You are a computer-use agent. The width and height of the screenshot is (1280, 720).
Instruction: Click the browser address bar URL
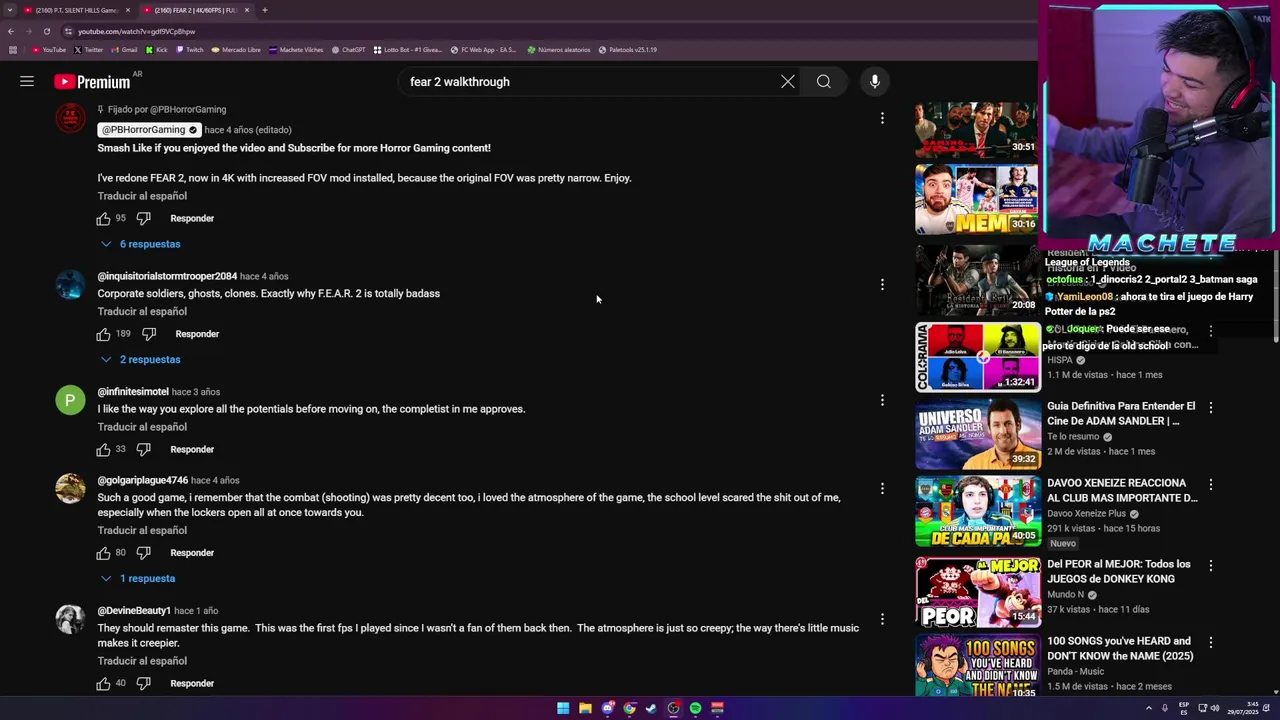(x=136, y=31)
